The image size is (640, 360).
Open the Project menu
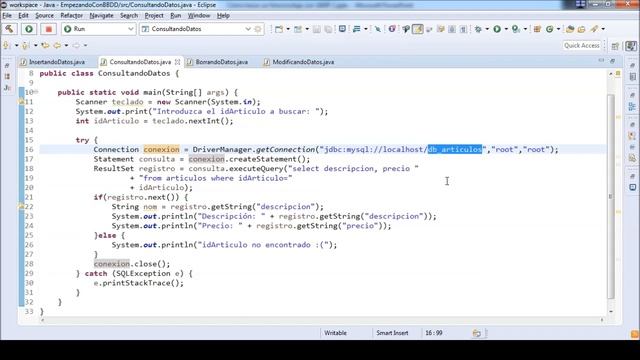coord(154,16)
